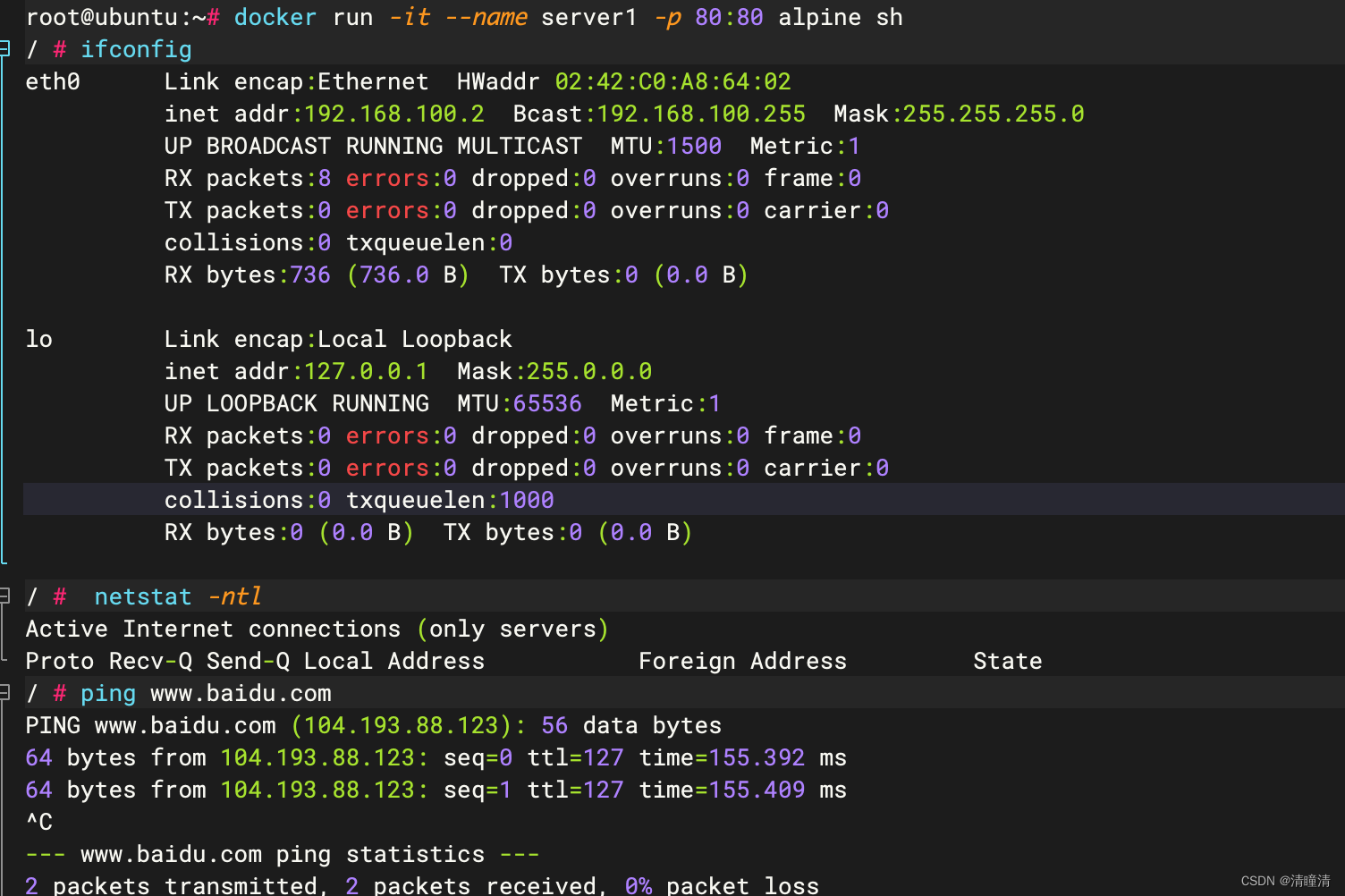The width and height of the screenshot is (1345, 896).
Task: Click the ping reply with seq=0
Action: click(436, 757)
